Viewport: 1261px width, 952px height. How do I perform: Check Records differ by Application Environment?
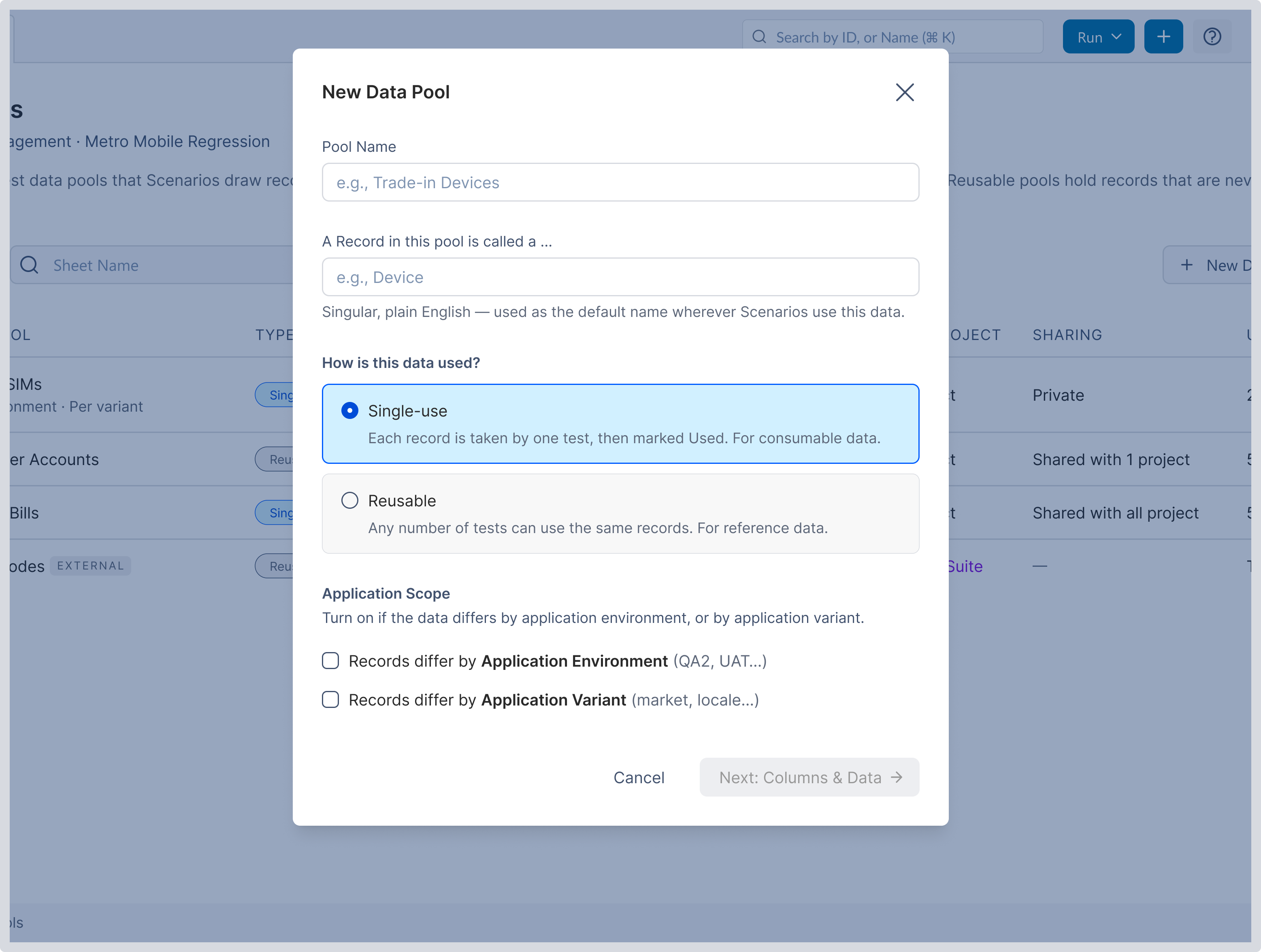pos(331,661)
